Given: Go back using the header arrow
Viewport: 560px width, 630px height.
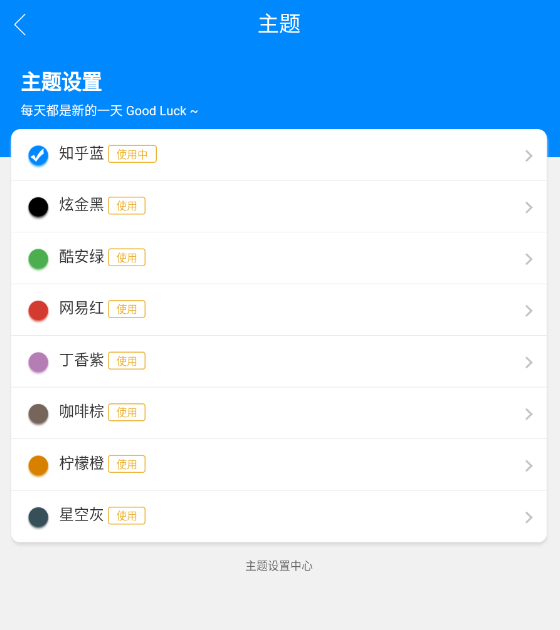Looking at the screenshot, I should point(20,25).
